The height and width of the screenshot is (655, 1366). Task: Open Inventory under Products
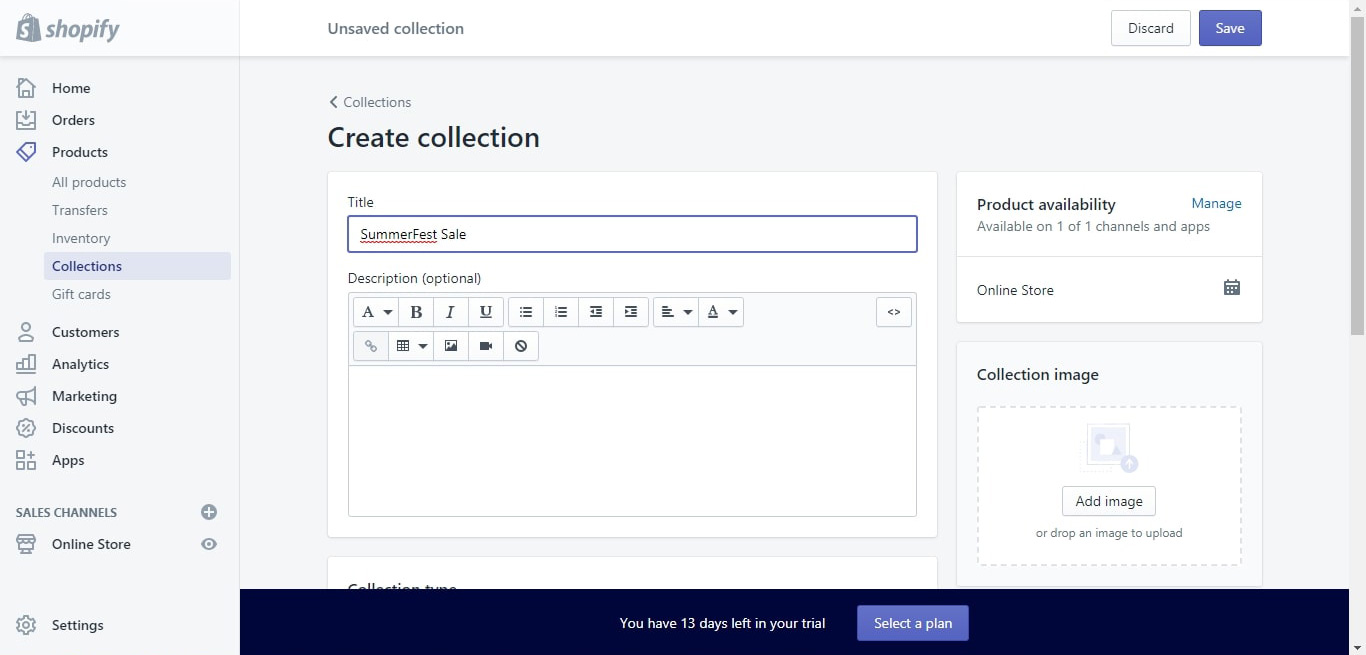tap(81, 238)
